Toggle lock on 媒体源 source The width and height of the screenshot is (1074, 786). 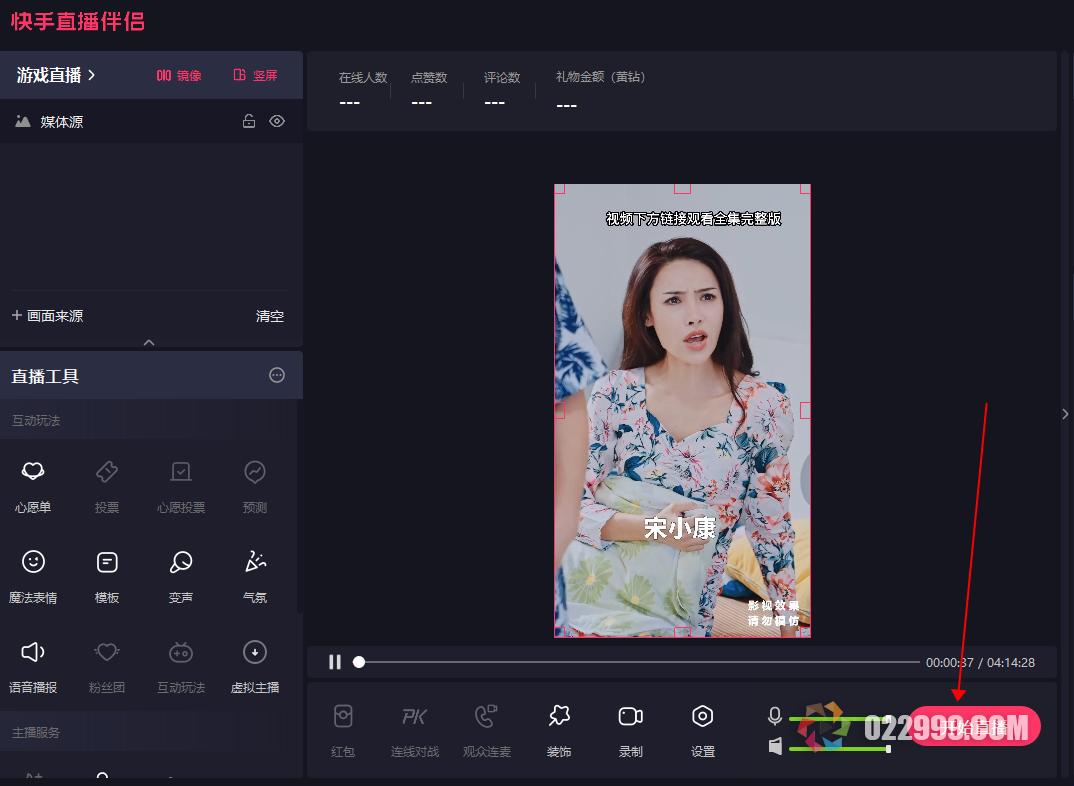tap(249, 121)
